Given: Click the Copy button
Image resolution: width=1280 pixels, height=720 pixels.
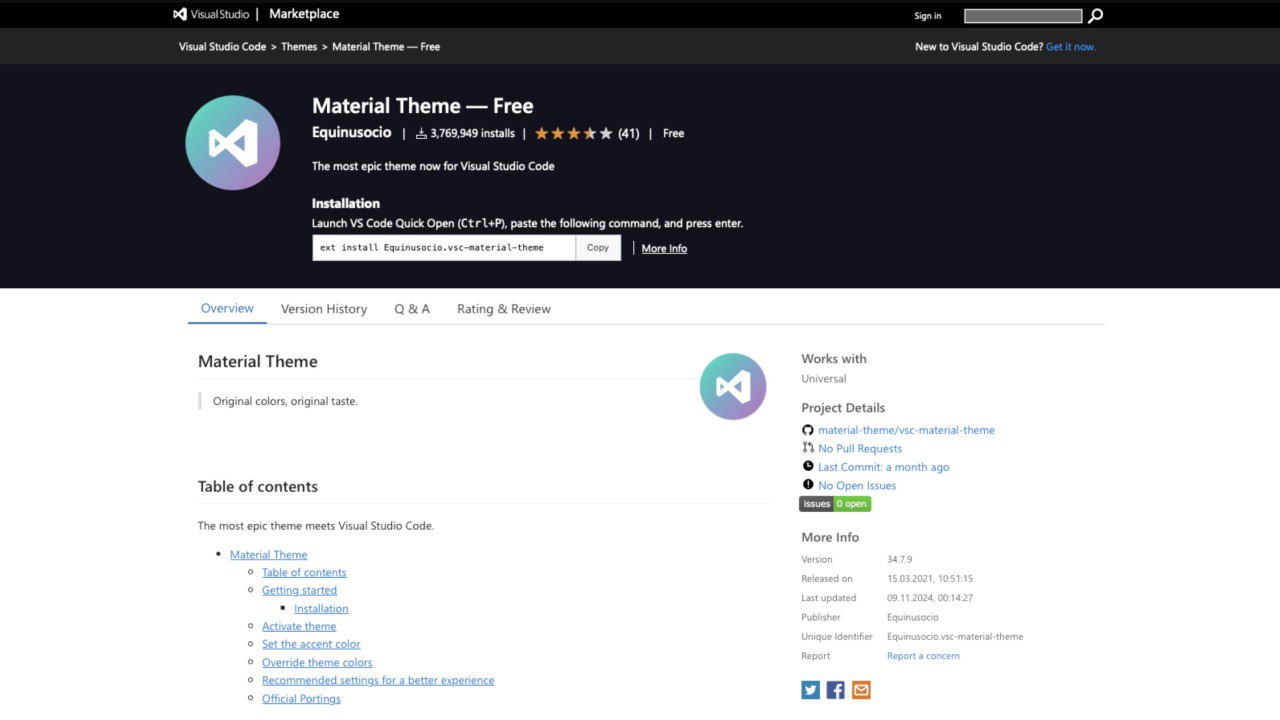Looking at the screenshot, I should [x=598, y=248].
